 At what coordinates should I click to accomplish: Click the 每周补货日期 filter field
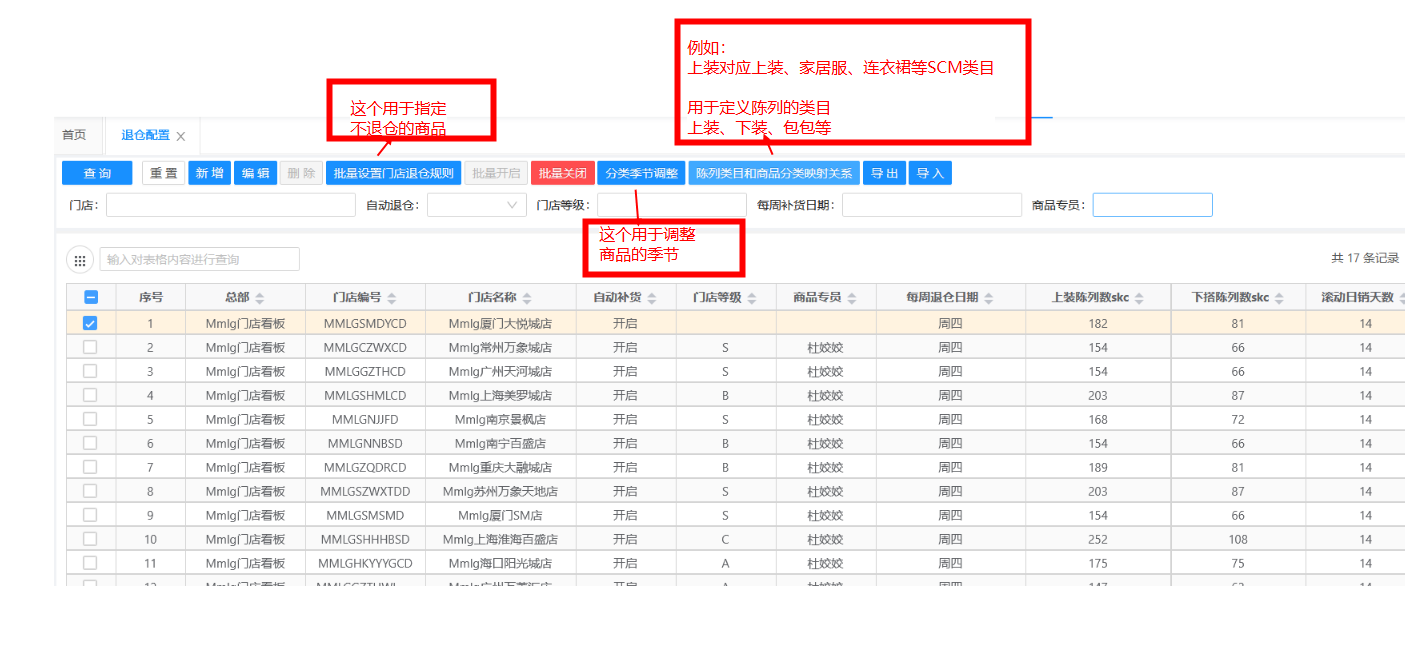931,205
